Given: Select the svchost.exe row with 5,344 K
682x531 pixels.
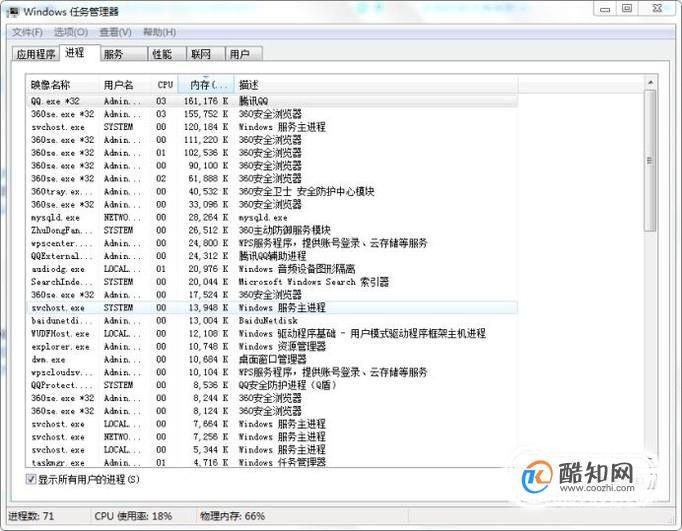Looking at the screenshot, I should pos(272,450).
